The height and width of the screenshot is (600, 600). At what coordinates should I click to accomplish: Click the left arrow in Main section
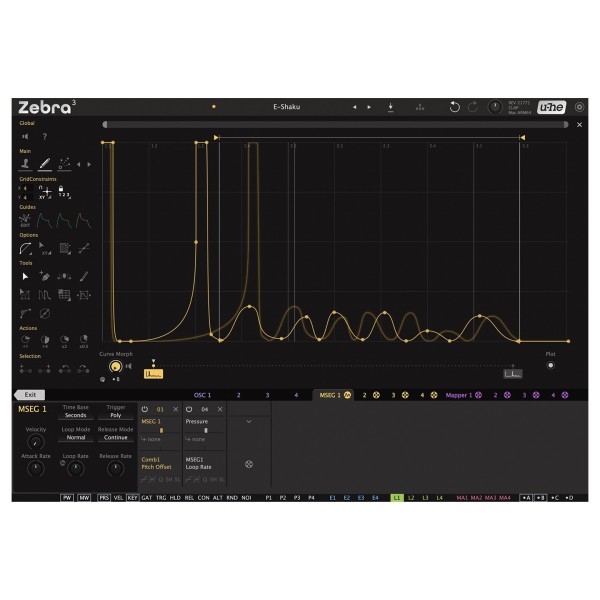click(78, 165)
